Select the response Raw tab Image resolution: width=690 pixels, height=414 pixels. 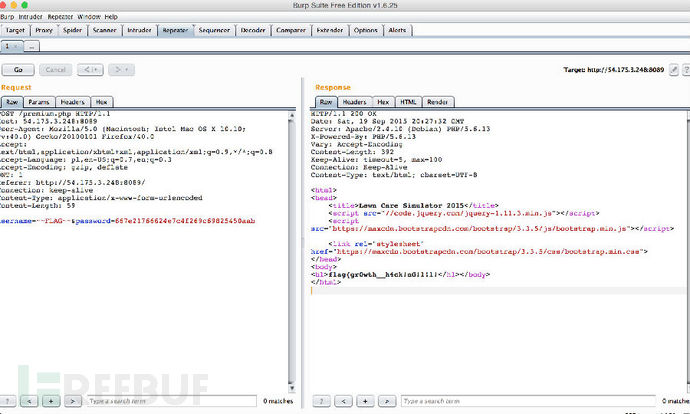[326, 102]
